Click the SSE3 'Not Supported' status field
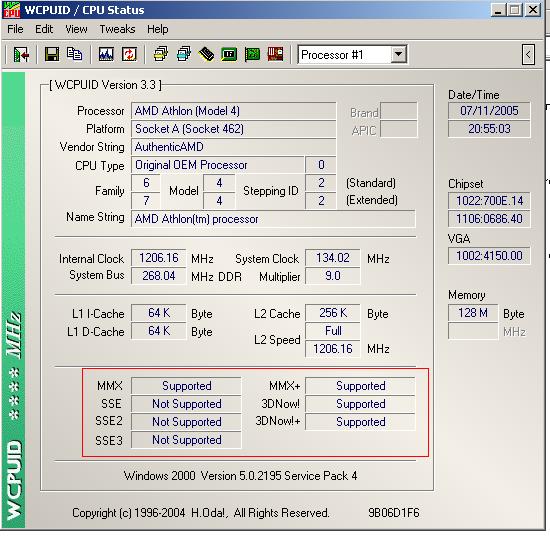This screenshot has width=550, height=545. (186, 440)
